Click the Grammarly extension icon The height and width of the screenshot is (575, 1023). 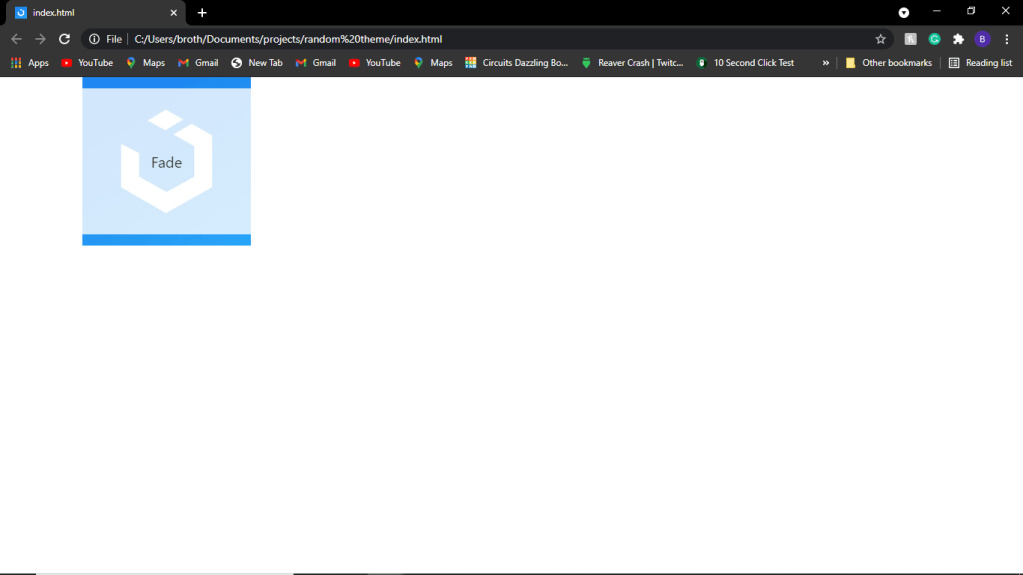(x=934, y=39)
